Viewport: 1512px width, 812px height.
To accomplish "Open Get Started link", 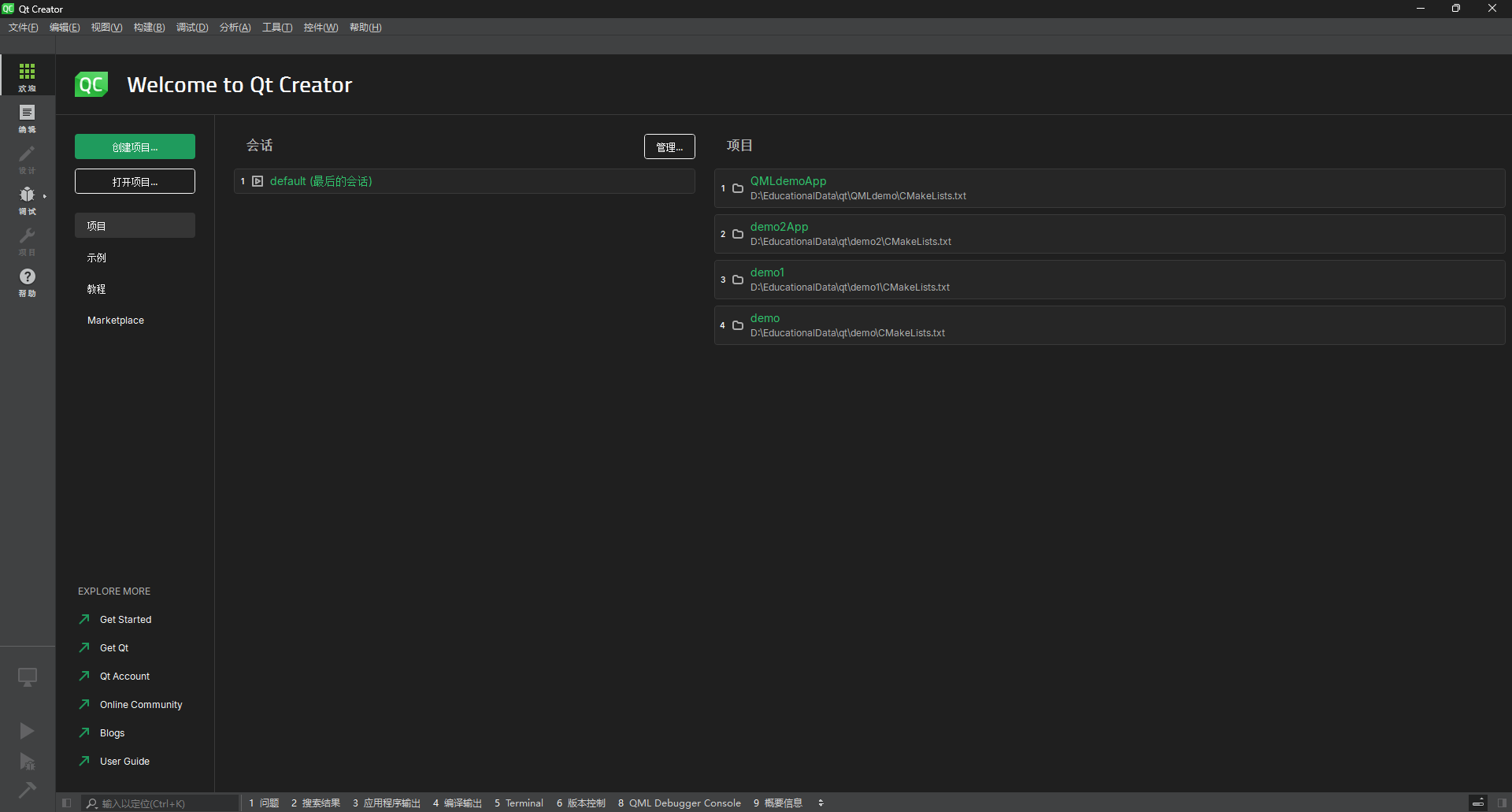I will click(x=125, y=620).
